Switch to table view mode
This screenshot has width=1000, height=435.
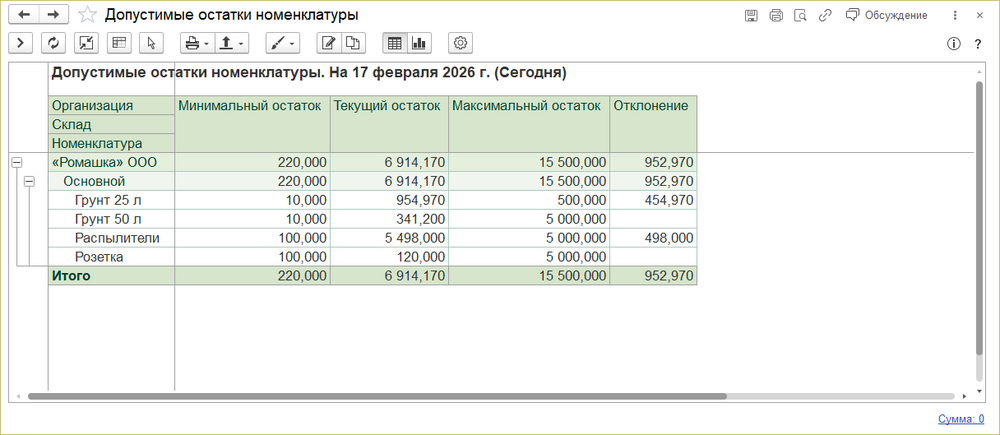click(395, 43)
